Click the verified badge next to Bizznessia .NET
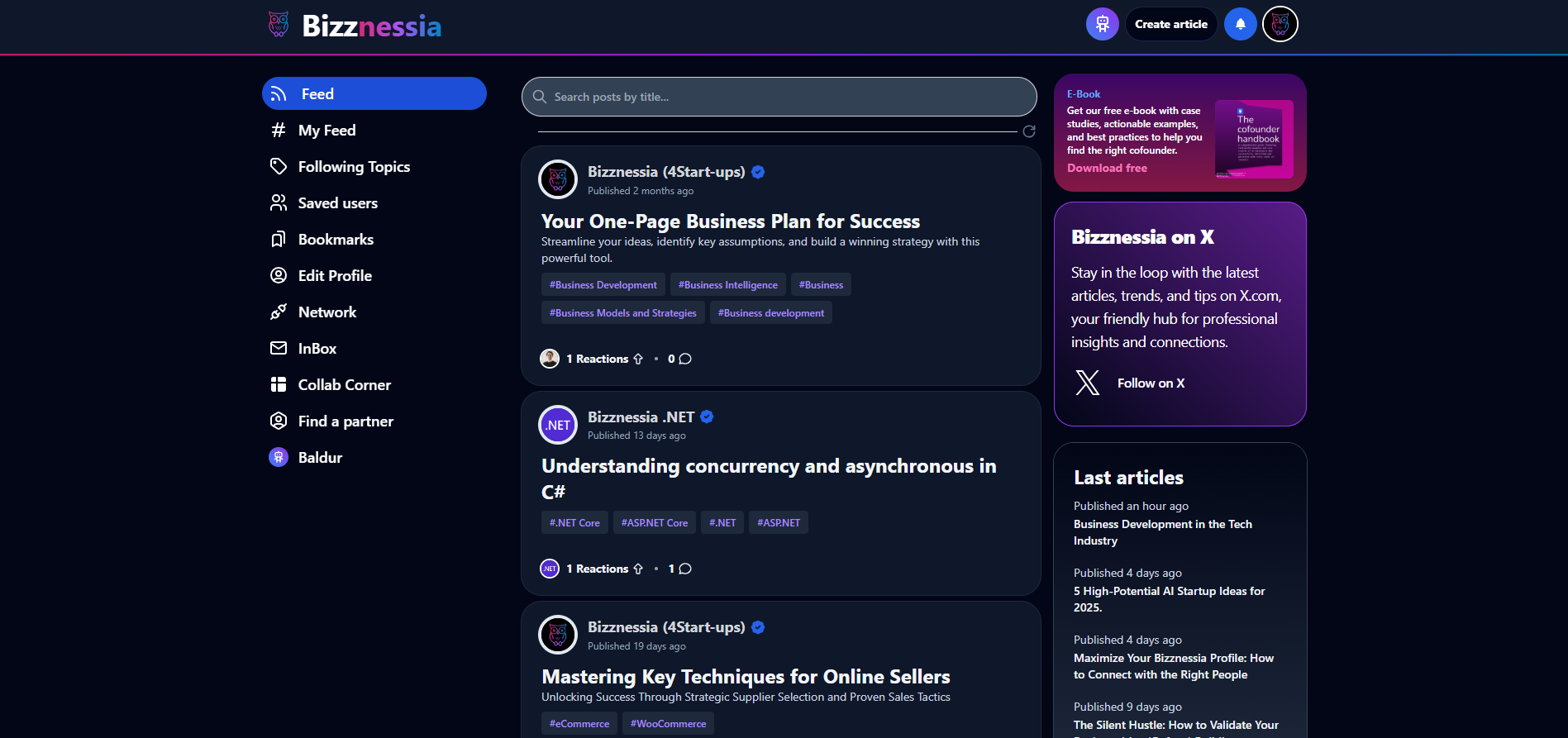Viewport: 1568px width, 738px height. coord(707,417)
